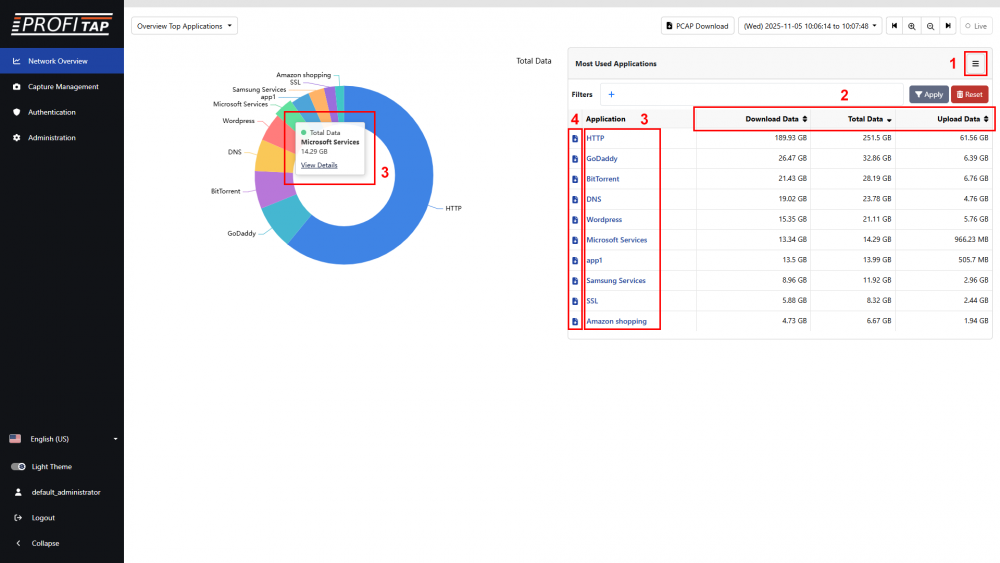
Task: Add a new filter with plus icon
Action: [611, 94]
